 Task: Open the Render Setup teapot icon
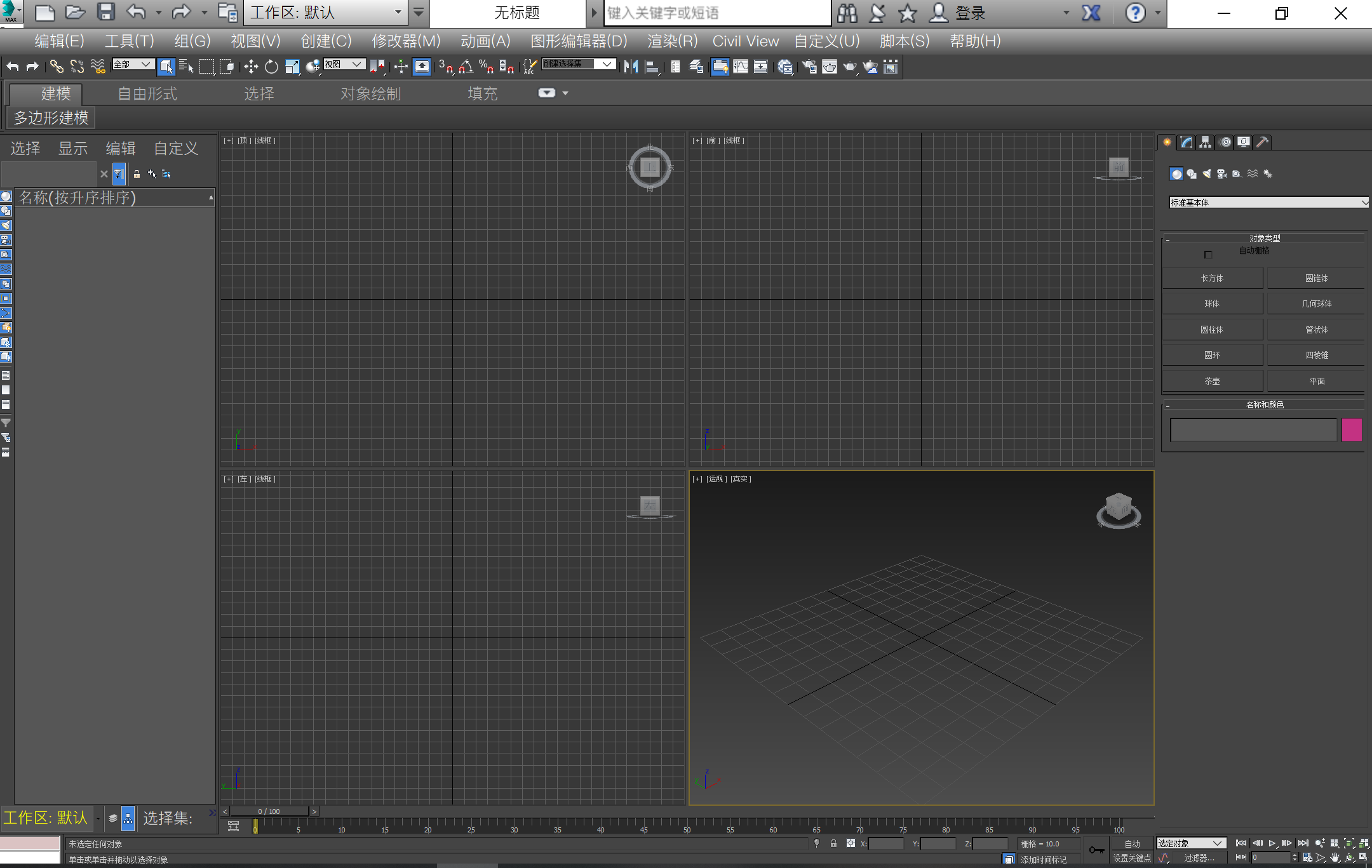pos(809,67)
